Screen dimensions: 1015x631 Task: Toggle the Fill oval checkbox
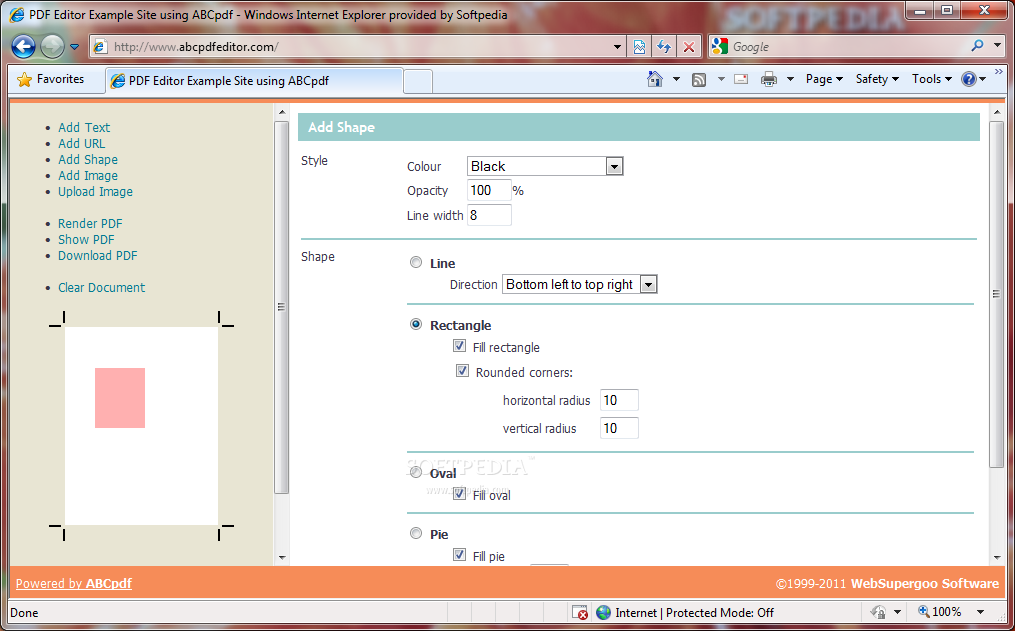coord(460,493)
